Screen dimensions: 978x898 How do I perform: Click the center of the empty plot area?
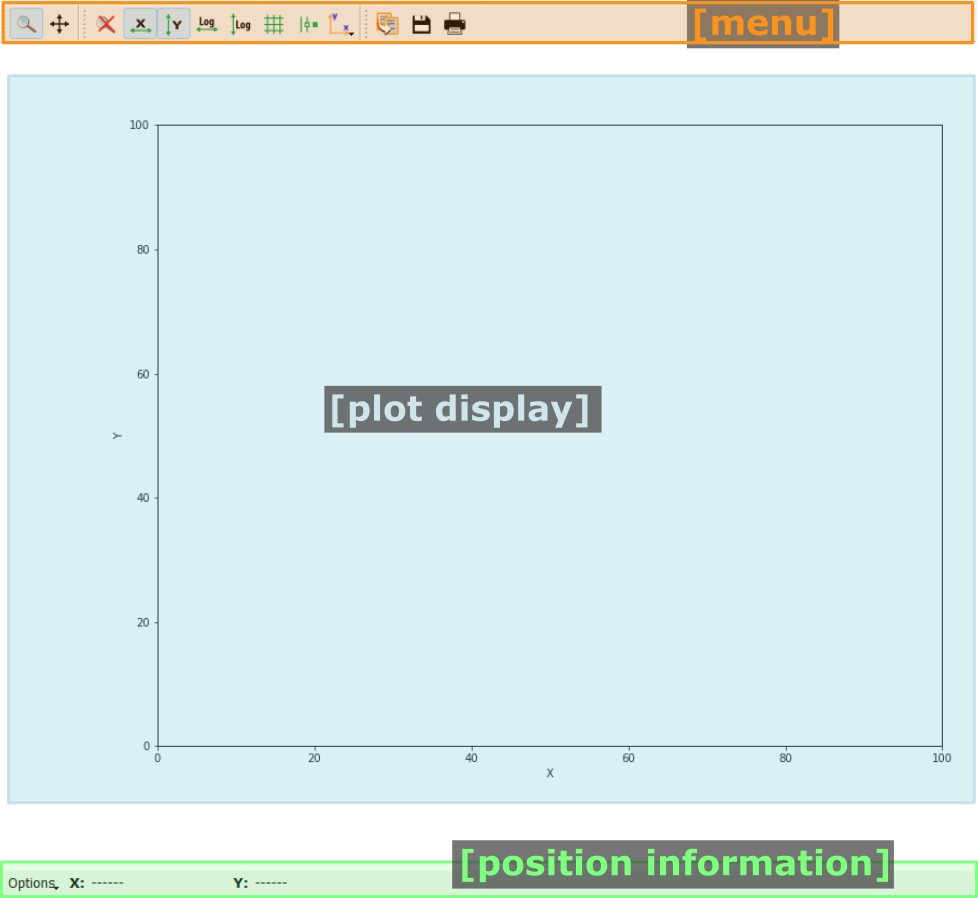click(549, 435)
